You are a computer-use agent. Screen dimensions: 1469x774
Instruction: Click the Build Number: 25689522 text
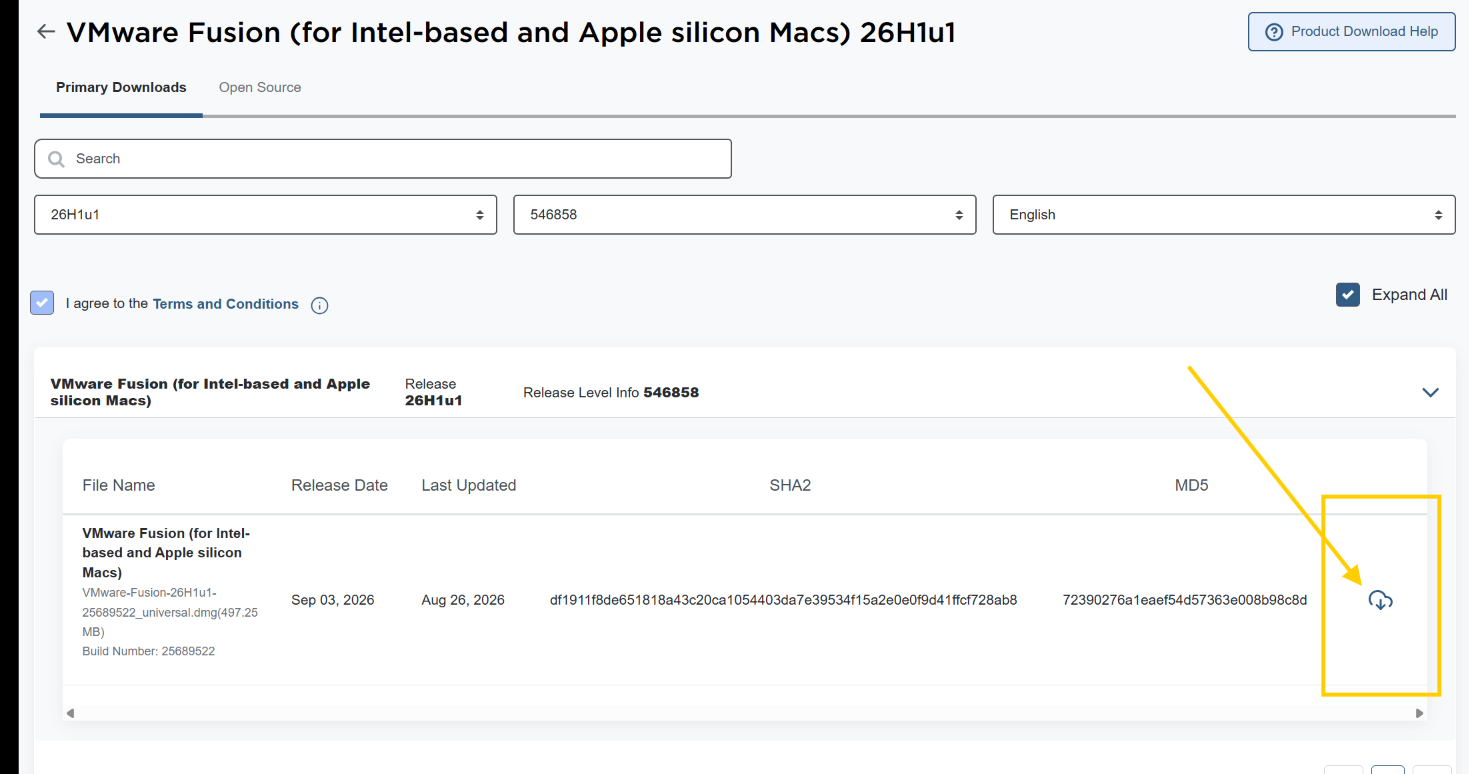point(149,651)
